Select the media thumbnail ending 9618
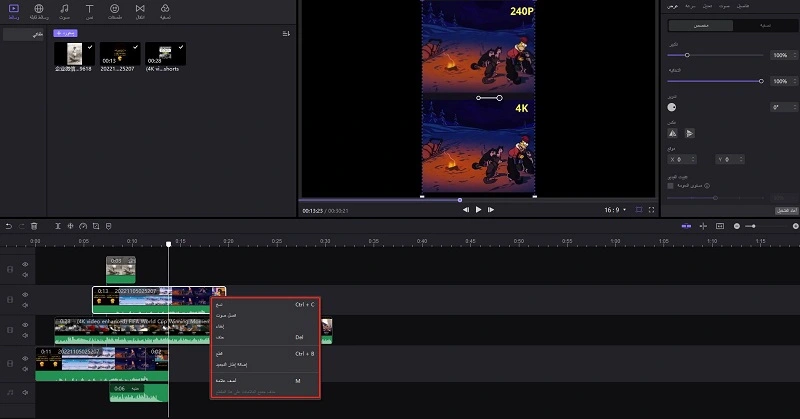 tap(74, 54)
